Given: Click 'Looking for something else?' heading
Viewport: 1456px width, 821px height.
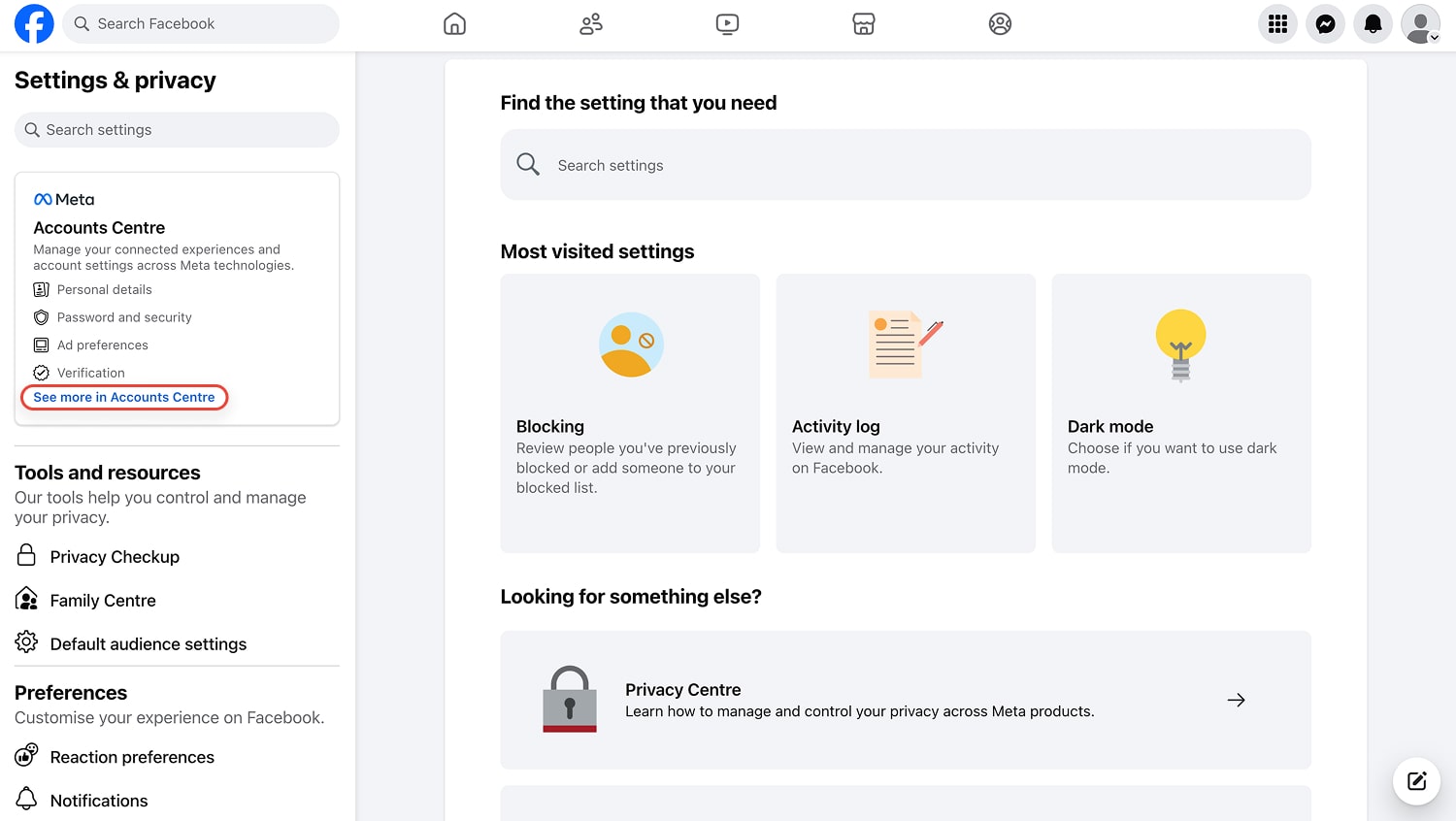Looking at the screenshot, I should [631, 597].
